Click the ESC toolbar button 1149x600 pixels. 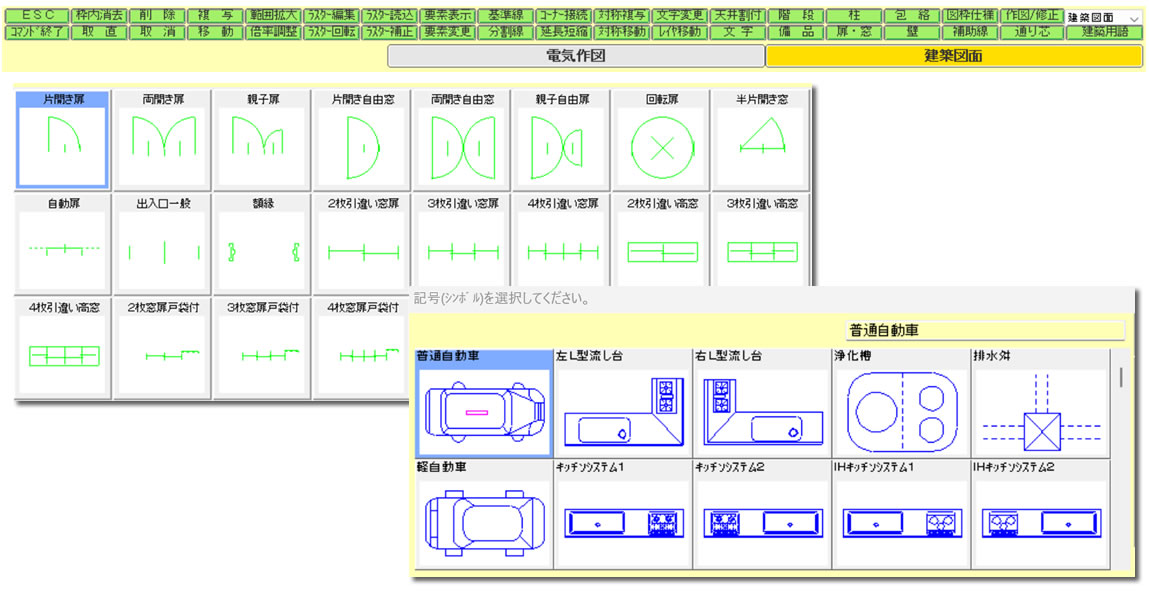(x=38, y=16)
